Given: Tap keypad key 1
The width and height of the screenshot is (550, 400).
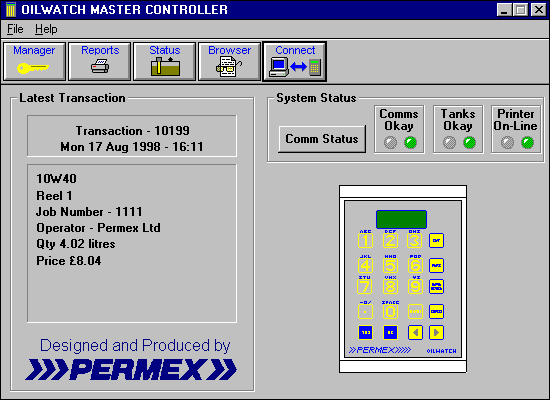Looking at the screenshot, I should 365,241.
